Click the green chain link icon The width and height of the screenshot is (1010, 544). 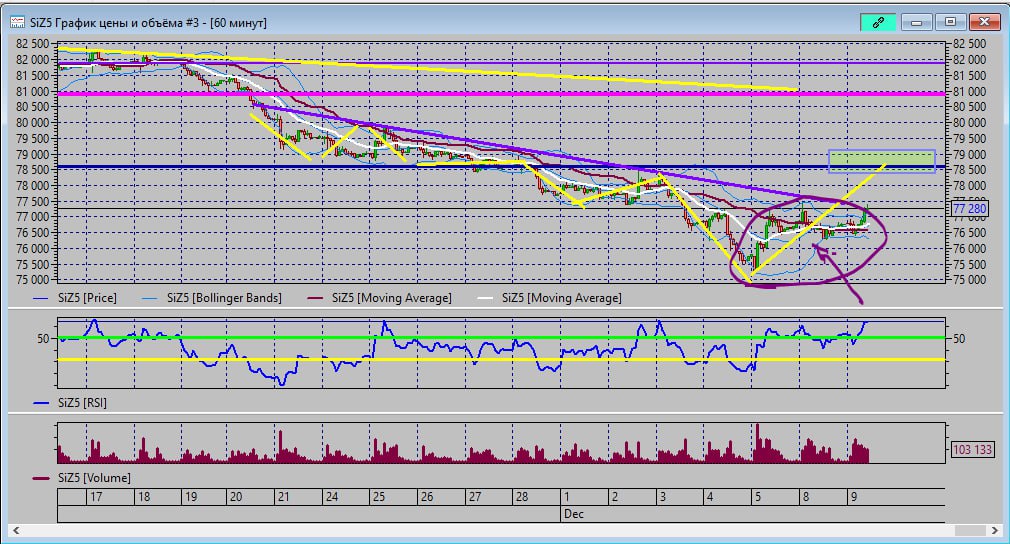pyautogui.click(x=878, y=22)
